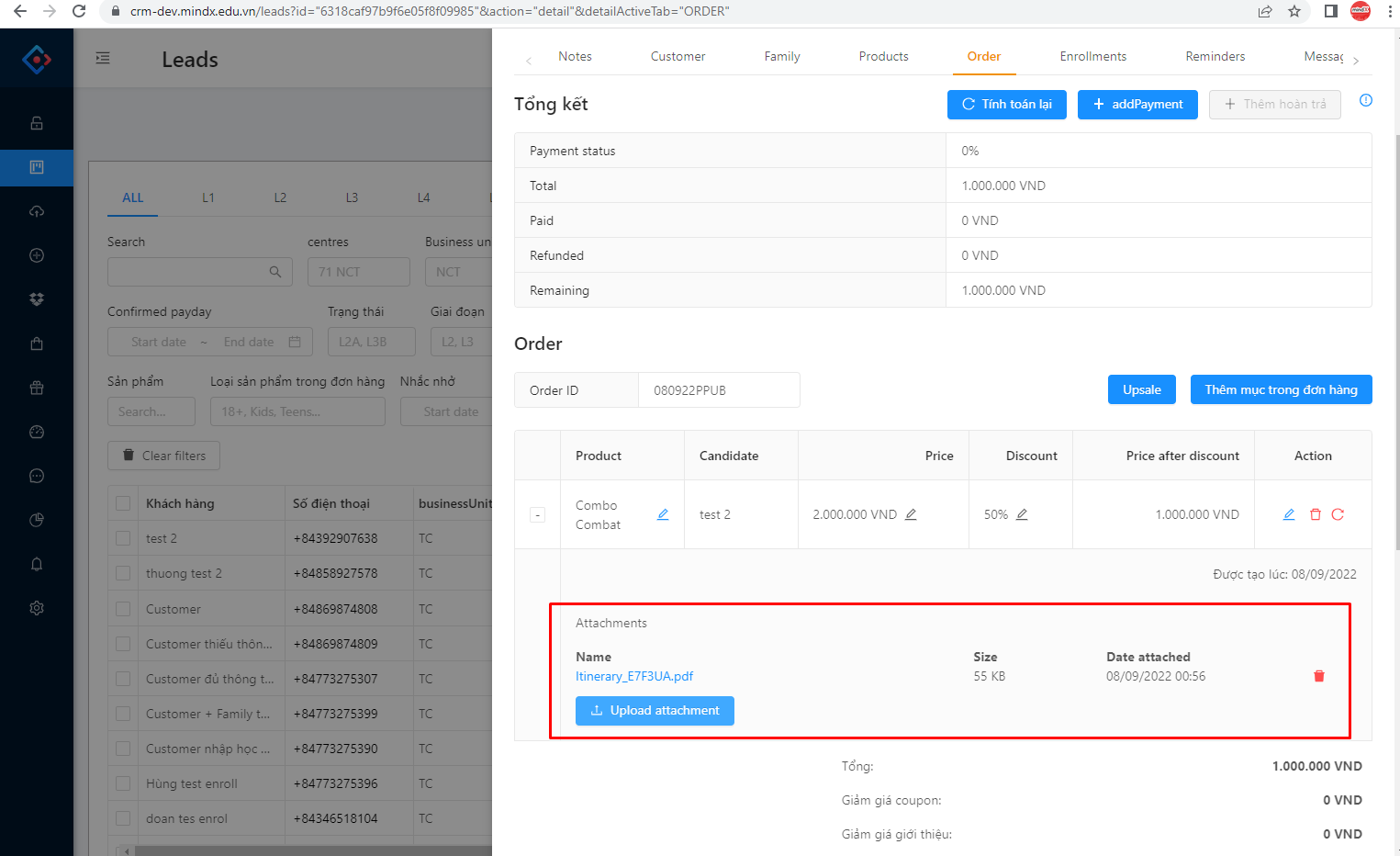Image resolution: width=1400 pixels, height=856 pixels.
Task: Click the refresh icon in Action column
Action: (x=1338, y=514)
